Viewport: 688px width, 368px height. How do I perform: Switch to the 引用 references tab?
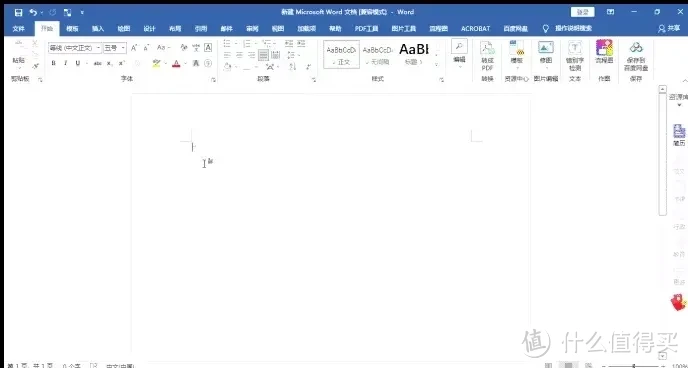[201, 29]
